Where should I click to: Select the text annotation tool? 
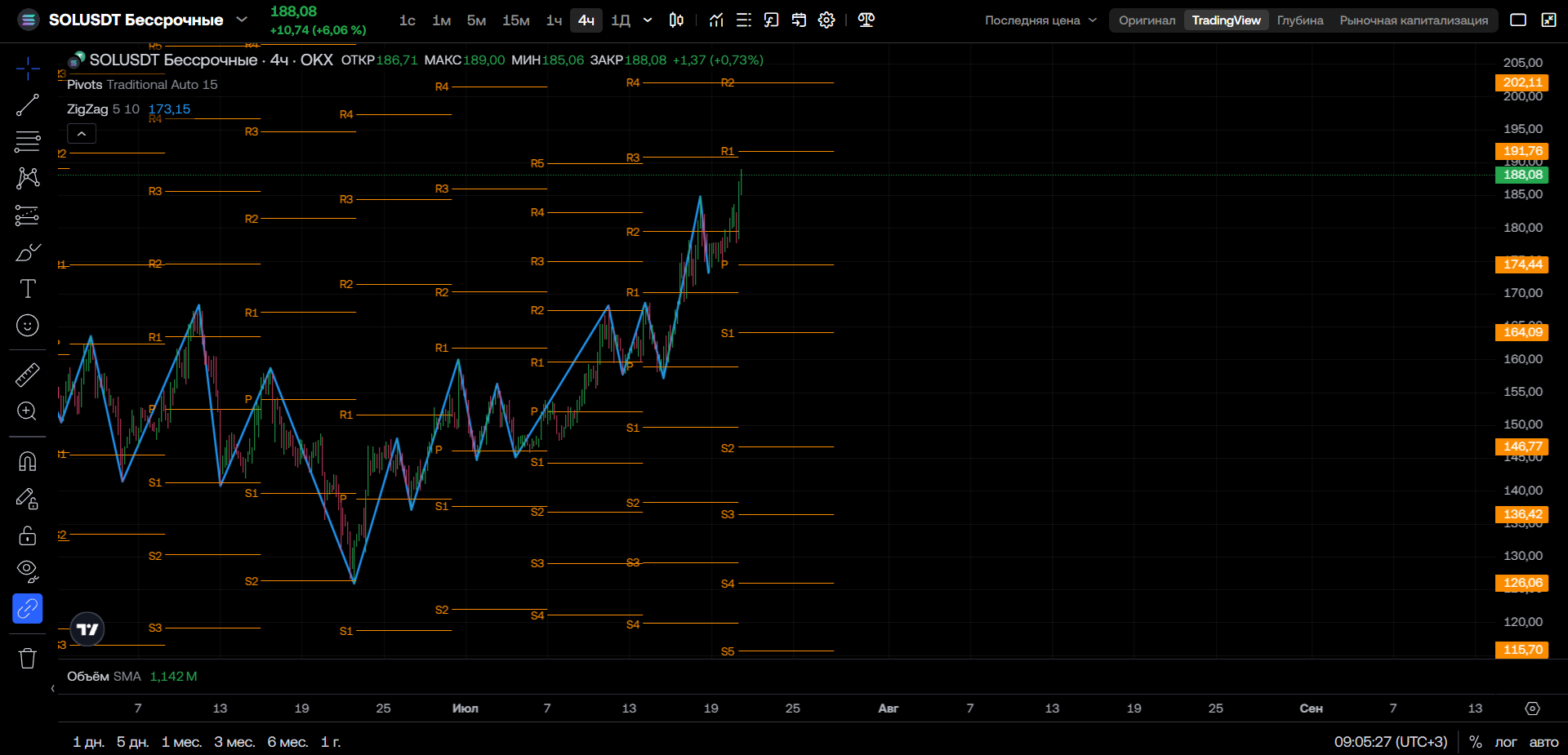[28, 289]
